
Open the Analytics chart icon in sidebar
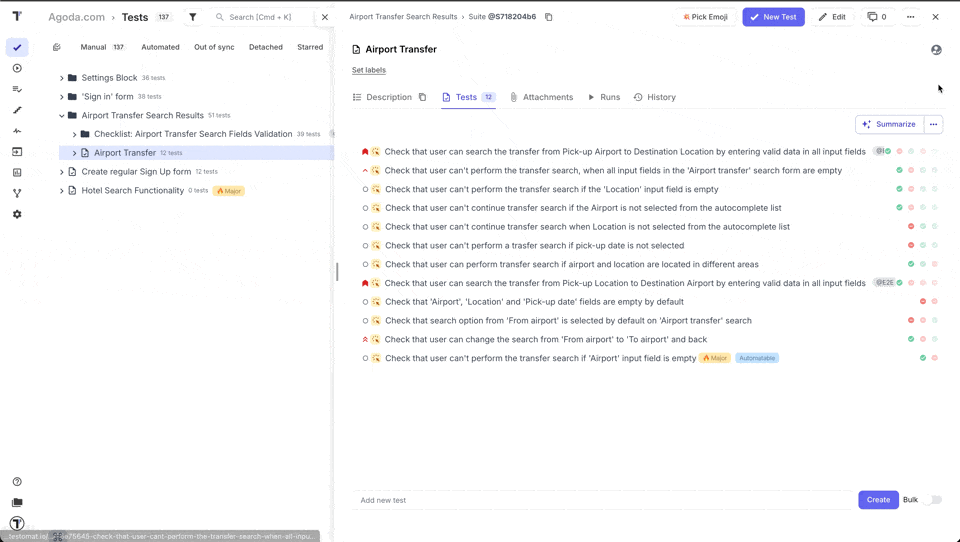(x=17, y=173)
